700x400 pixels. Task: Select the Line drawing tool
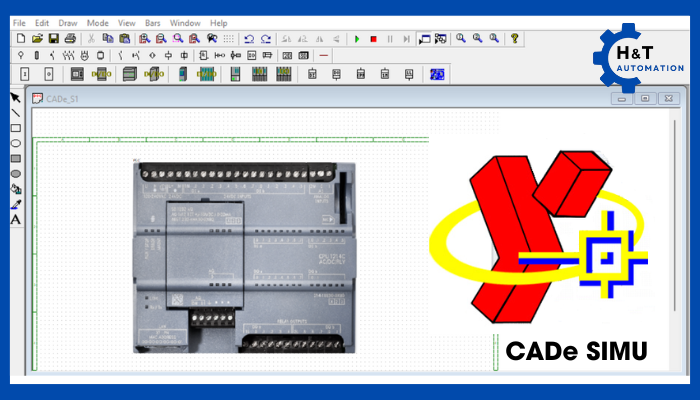coord(15,113)
